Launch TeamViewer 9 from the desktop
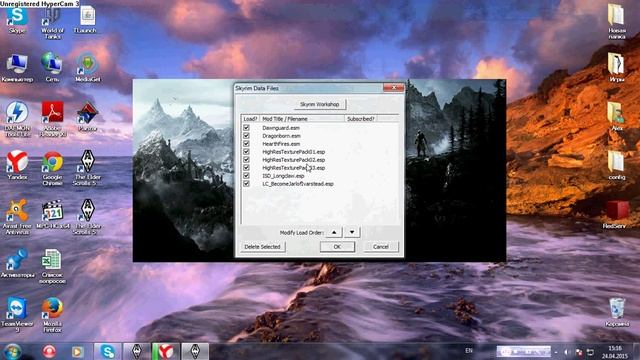Viewport: 640px width, 360px height. (17, 315)
